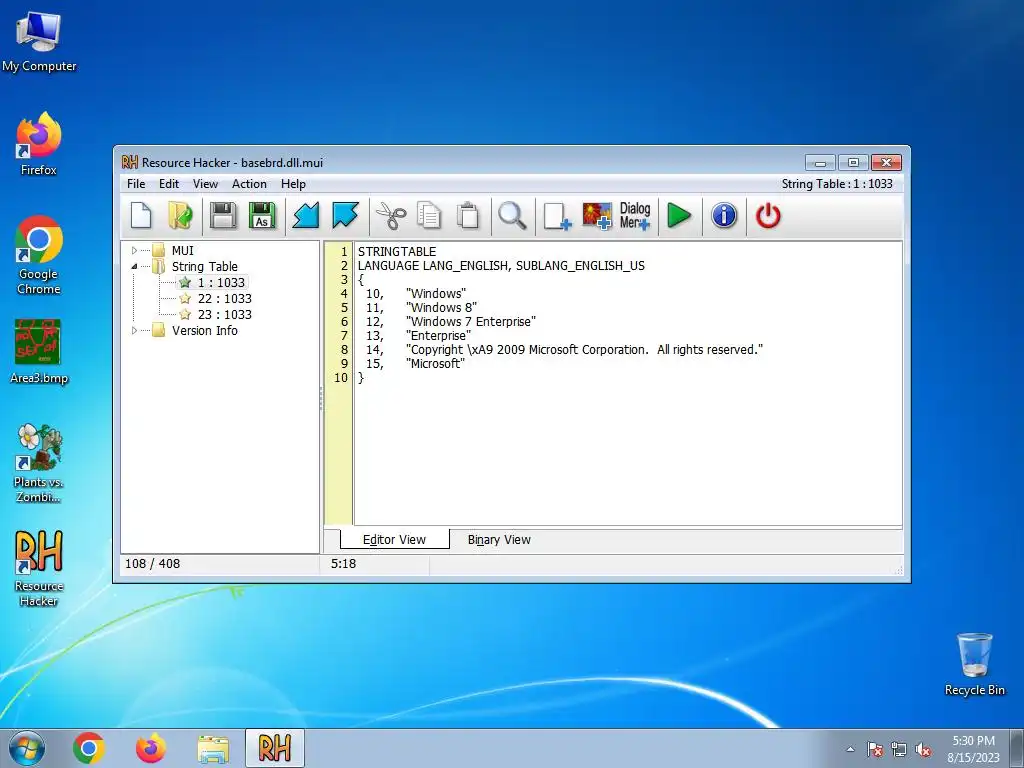Open Find with the magnifying glass icon
Screen dimensions: 1024x768
(x=512, y=216)
